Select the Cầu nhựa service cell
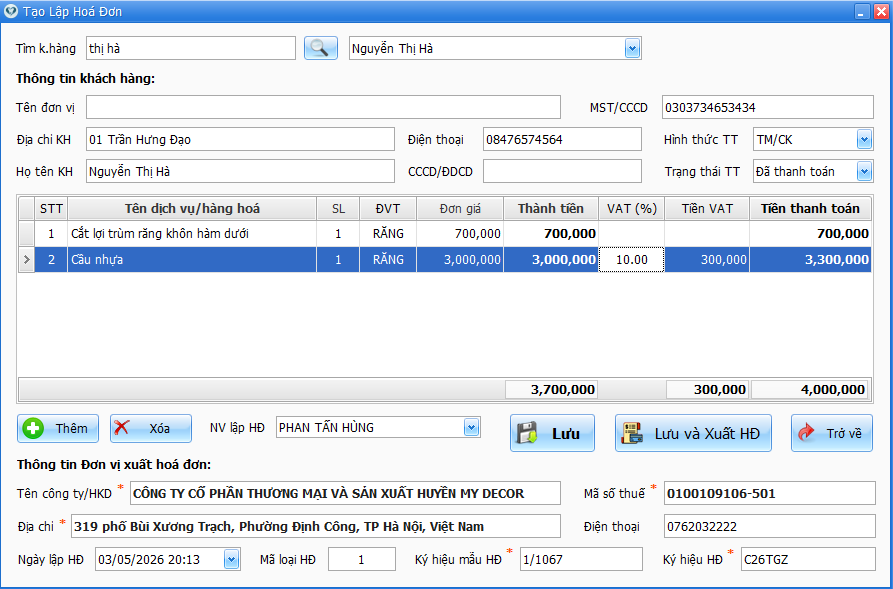This screenshot has width=893, height=589. 192,260
